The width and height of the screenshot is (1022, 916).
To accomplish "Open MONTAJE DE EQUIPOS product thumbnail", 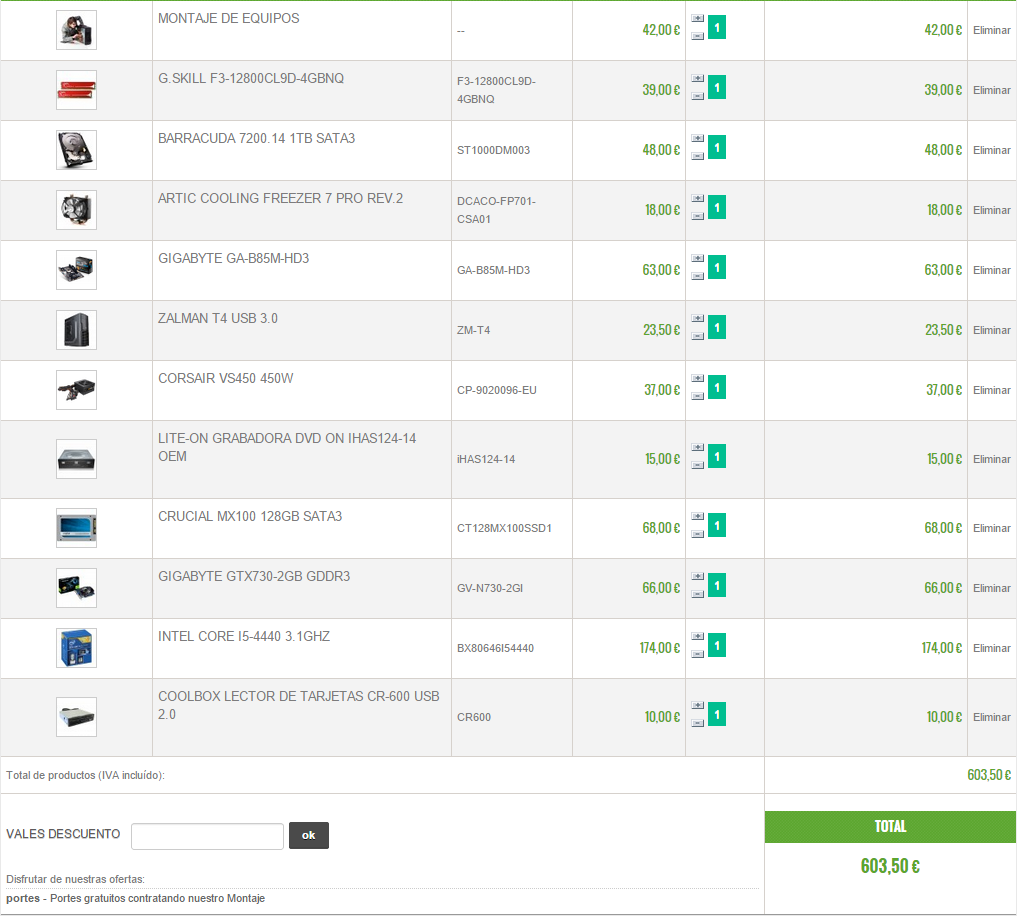I will pos(76,30).
